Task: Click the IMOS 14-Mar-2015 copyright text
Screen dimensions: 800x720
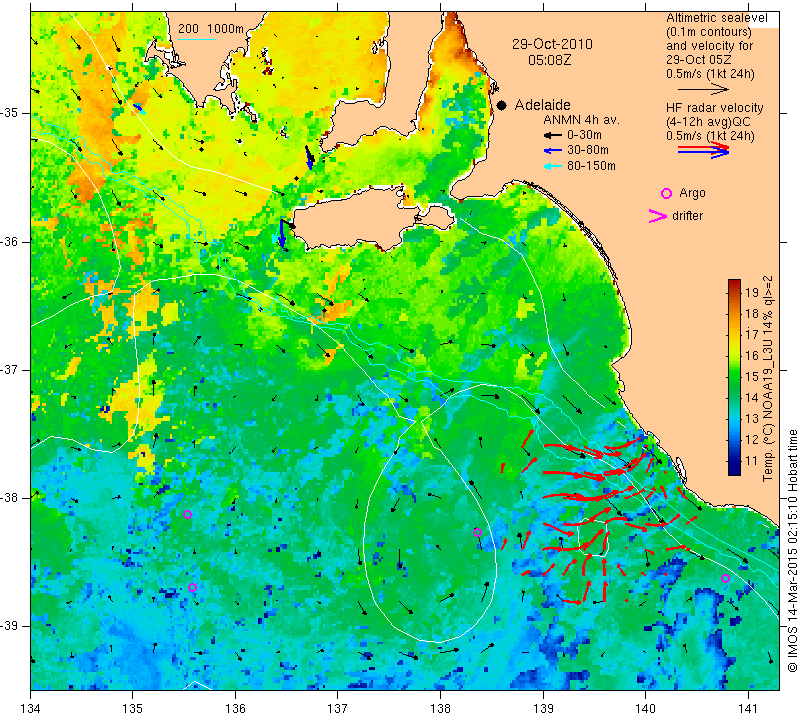Action: 792,550
